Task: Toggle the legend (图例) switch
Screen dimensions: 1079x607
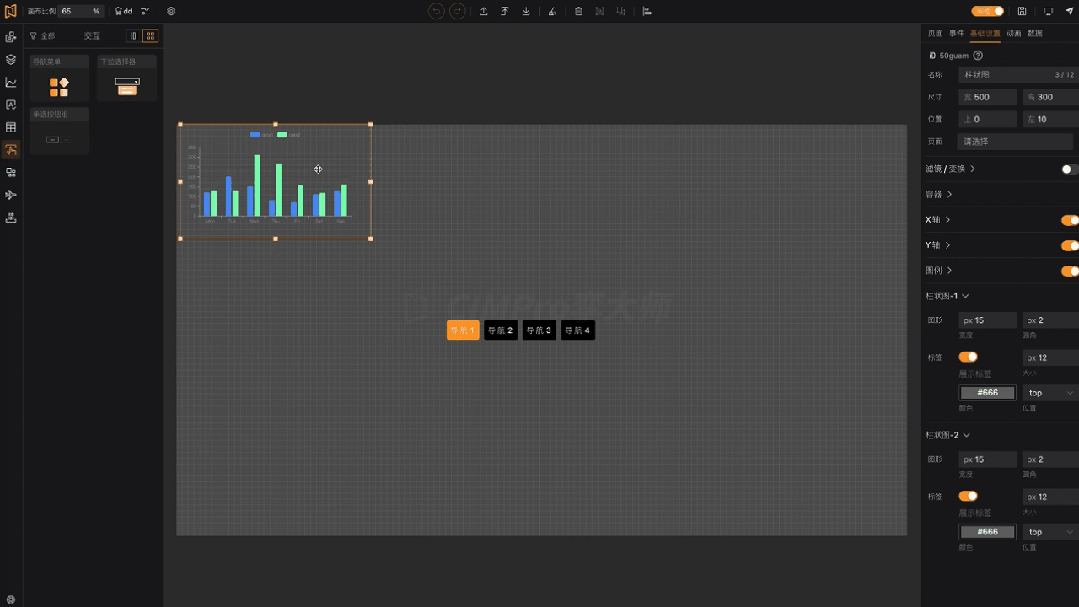Action: (x=1069, y=271)
